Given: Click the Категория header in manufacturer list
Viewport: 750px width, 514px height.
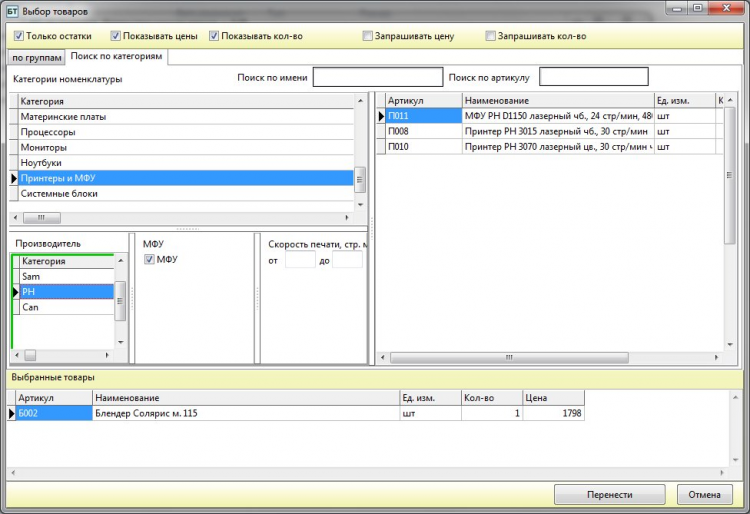Looking at the screenshot, I should (x=66, y=261).
